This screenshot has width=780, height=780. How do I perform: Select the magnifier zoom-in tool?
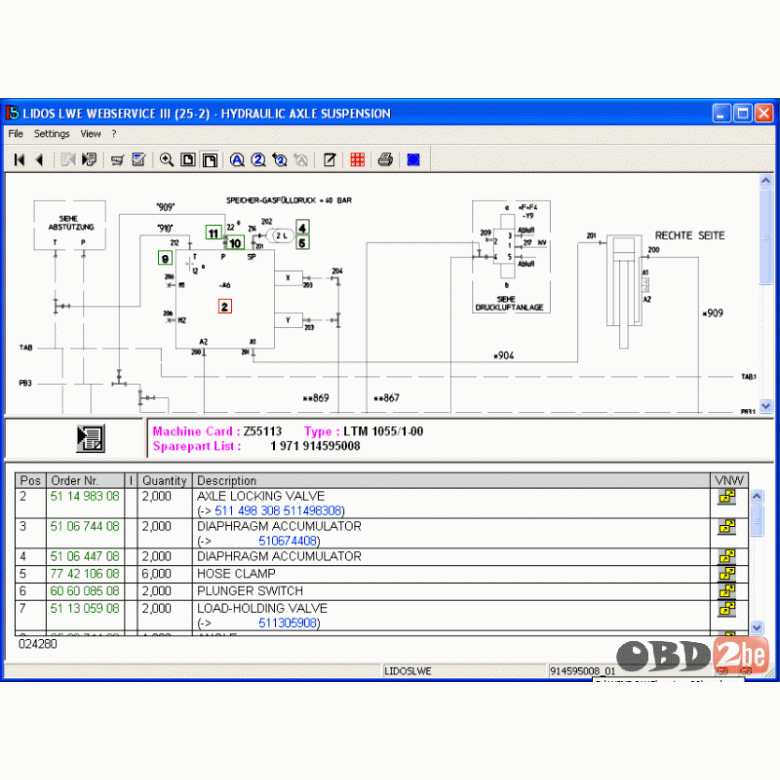point(166,160)
